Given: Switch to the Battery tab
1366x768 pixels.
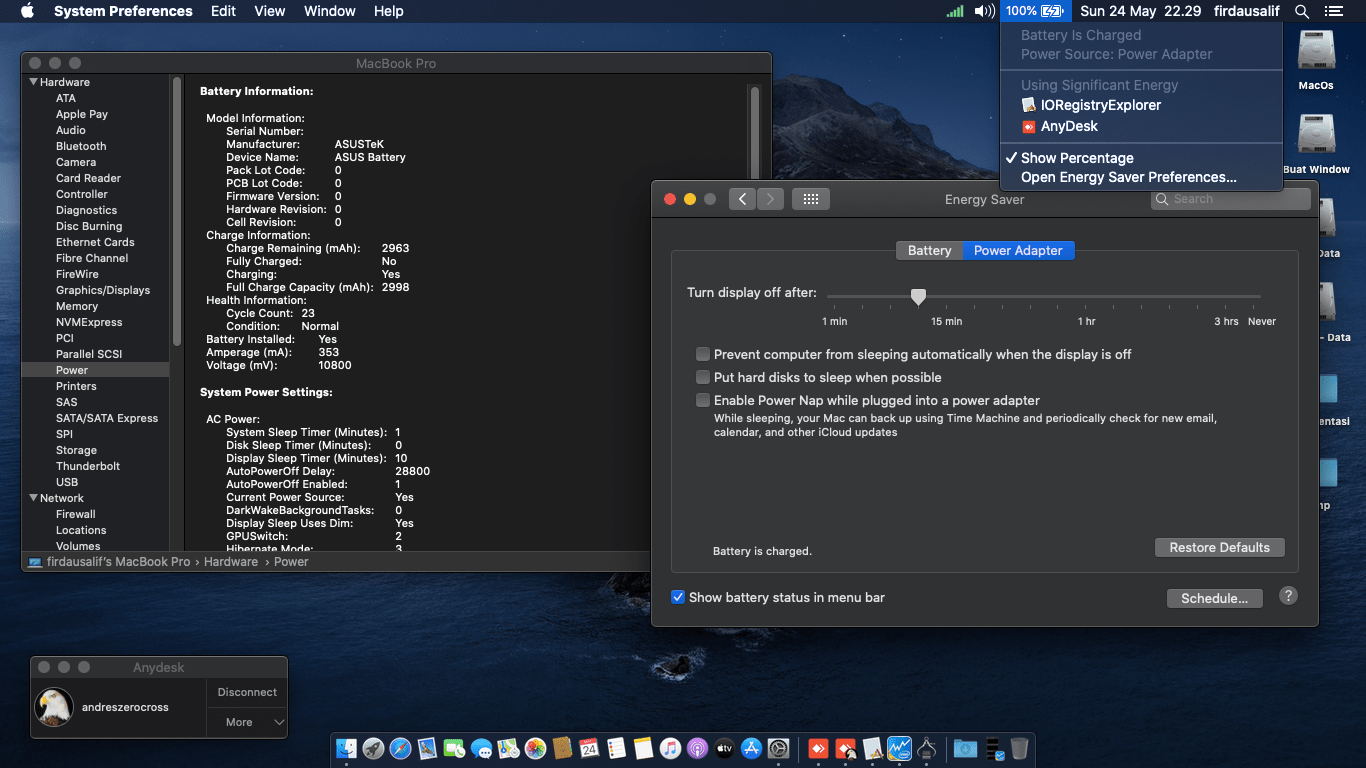Looking at the screenshot, I should tap(929, 250).
